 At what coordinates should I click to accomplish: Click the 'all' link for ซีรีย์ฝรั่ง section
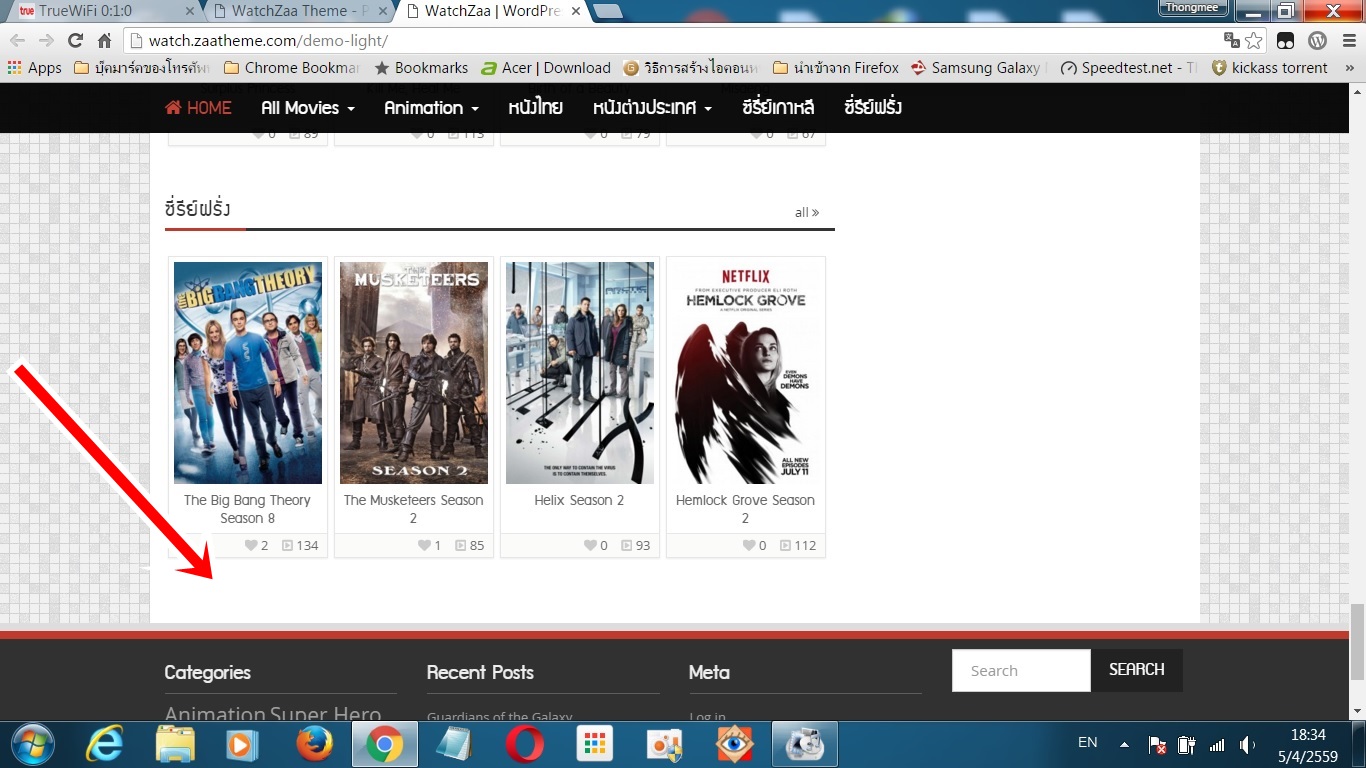click(806, 212)
